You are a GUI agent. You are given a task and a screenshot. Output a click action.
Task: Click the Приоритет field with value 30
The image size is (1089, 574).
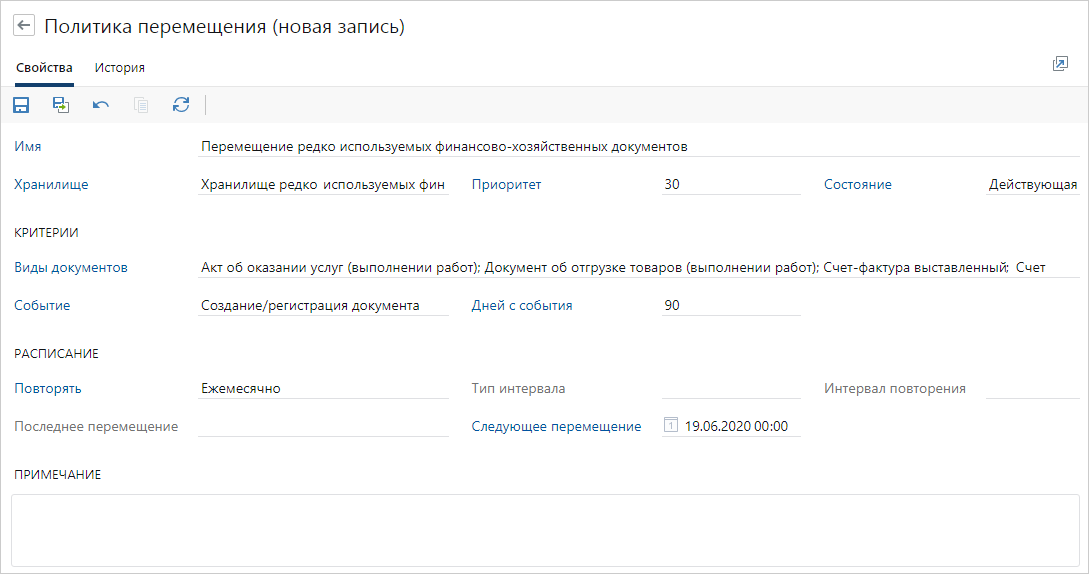pyautogui.click(x=730, y=185)
